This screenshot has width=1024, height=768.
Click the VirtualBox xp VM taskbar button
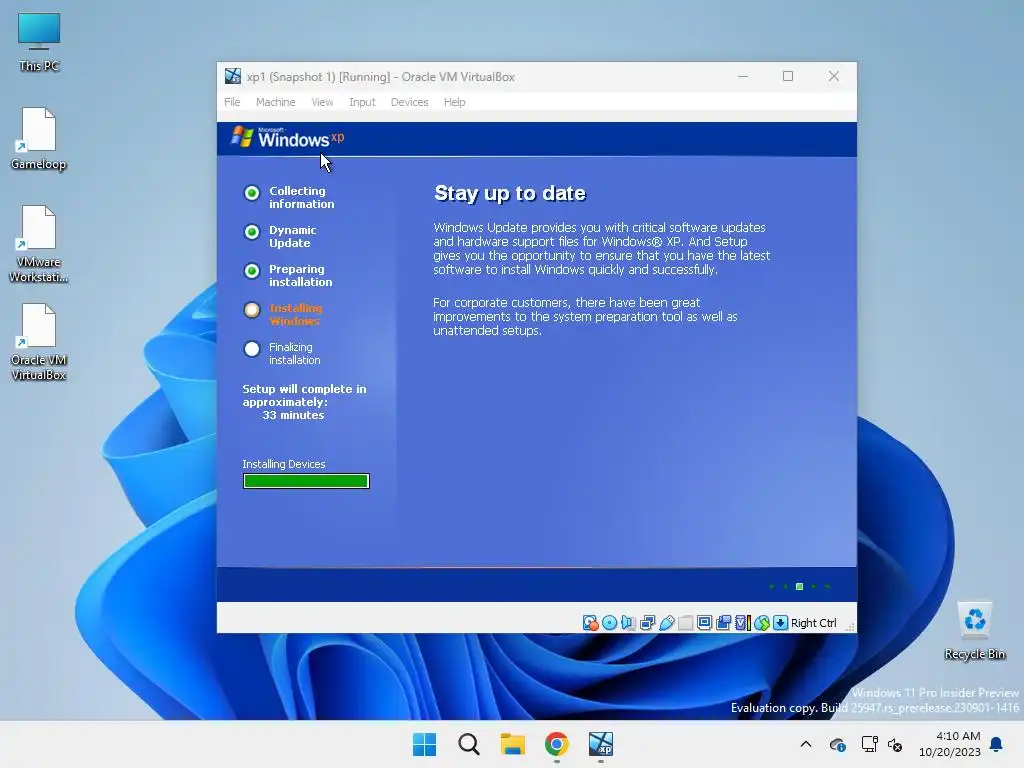(601, 744)
